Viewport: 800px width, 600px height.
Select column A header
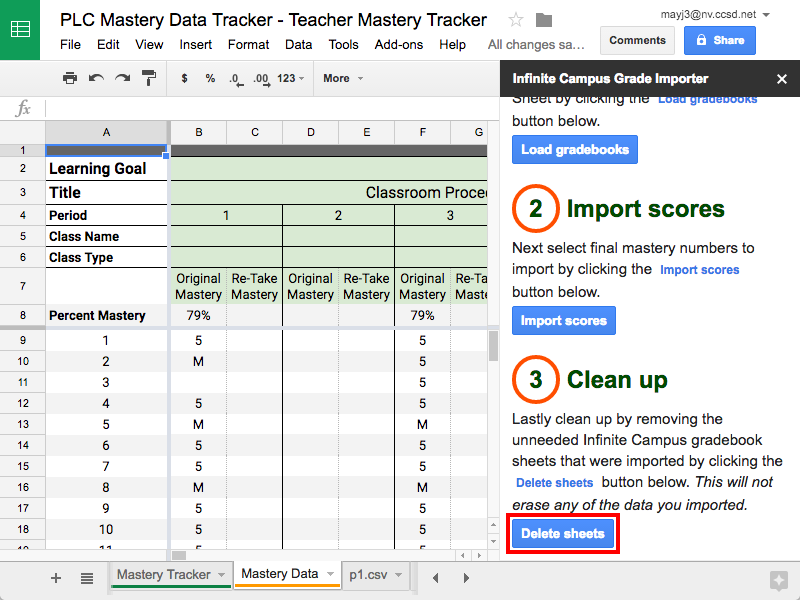coord(106,132)
